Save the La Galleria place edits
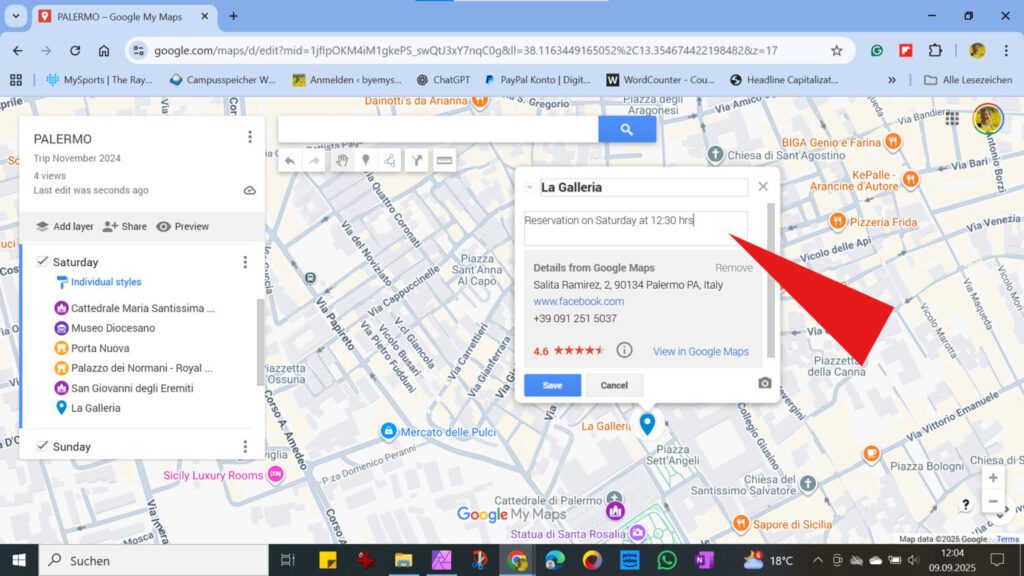Viewport: 1024px width, 576px height. [x=552, y=385]
